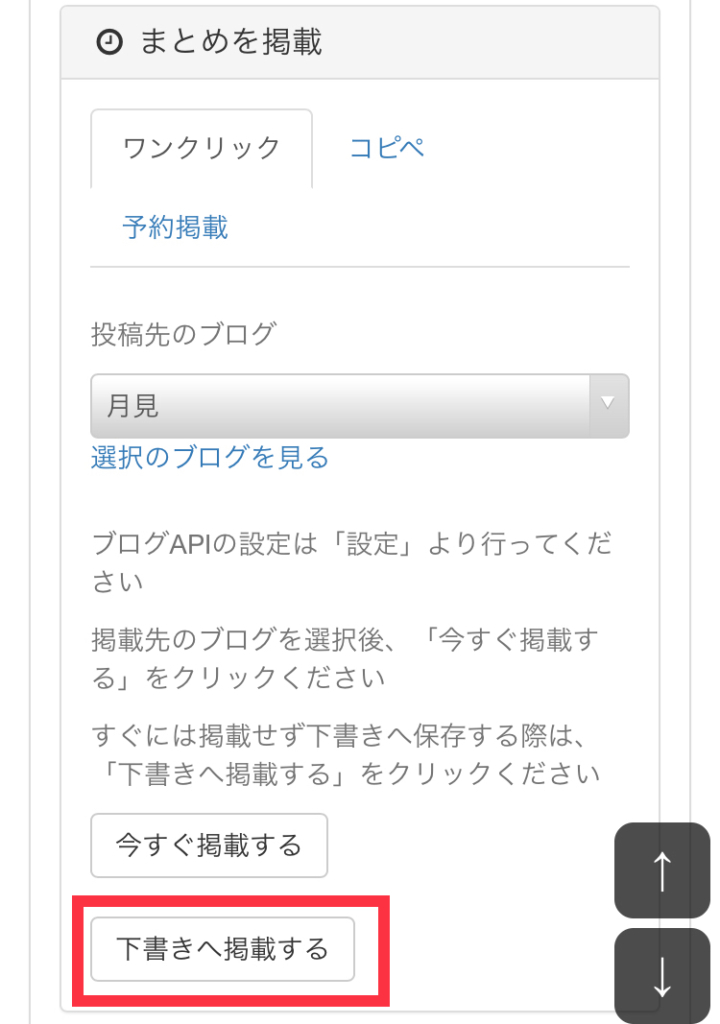Switch to the コピペ tab

click(387, 148)
